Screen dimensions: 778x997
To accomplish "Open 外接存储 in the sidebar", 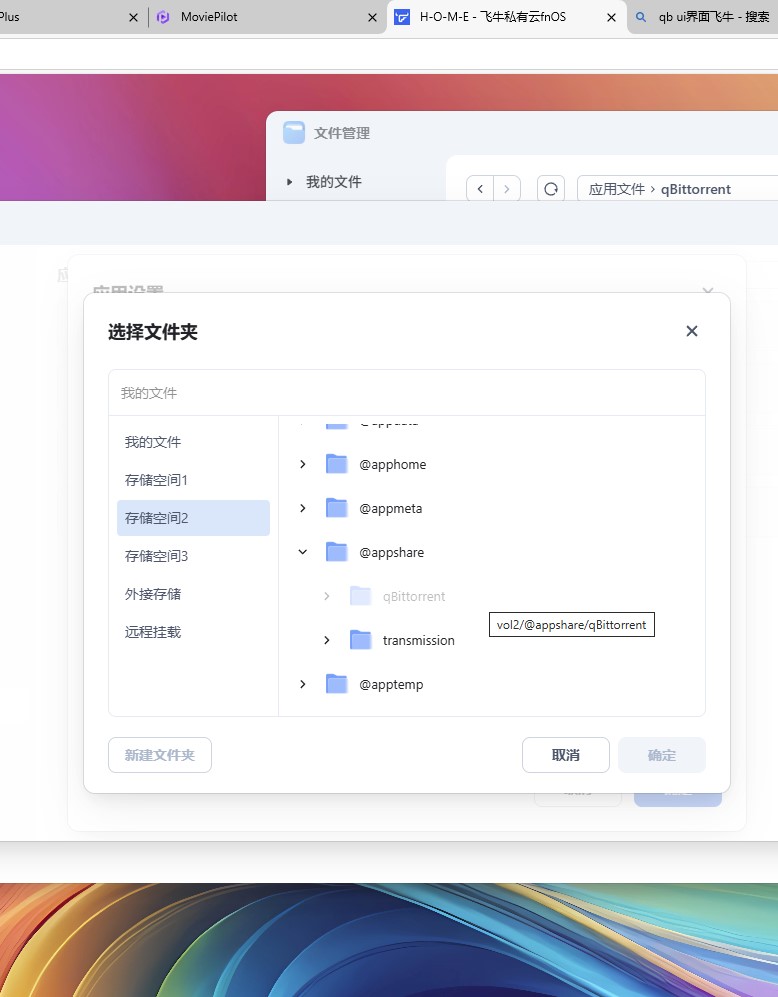I will click(x=153, y=594).
